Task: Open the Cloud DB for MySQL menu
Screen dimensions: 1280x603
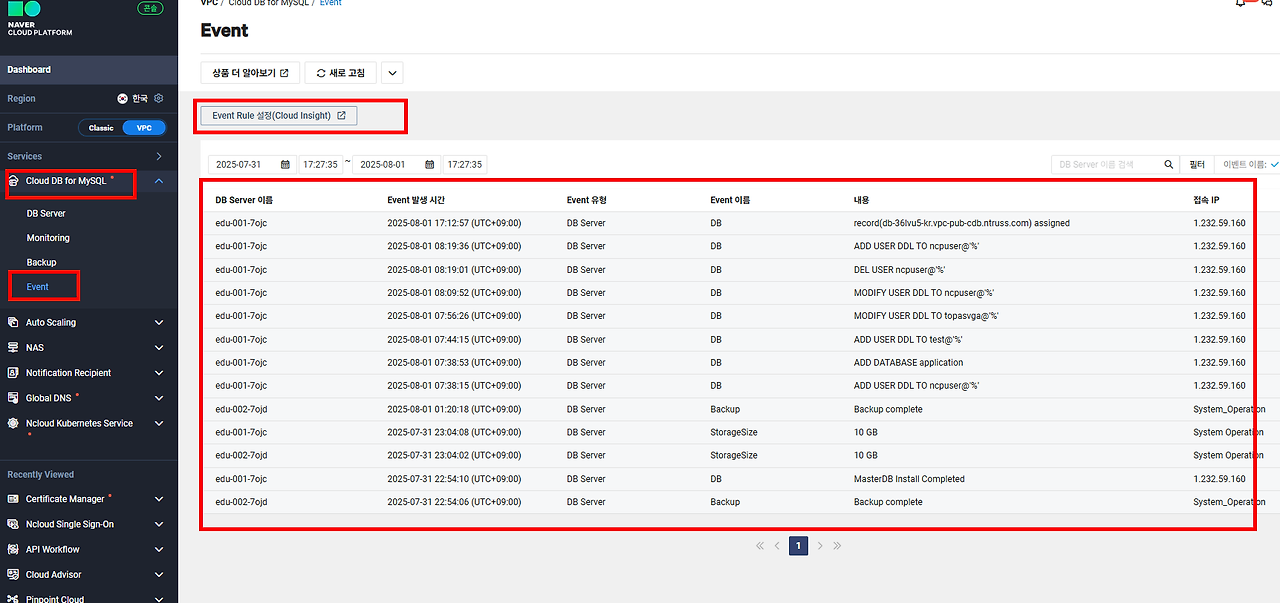Action: click(x=66, y=181)
